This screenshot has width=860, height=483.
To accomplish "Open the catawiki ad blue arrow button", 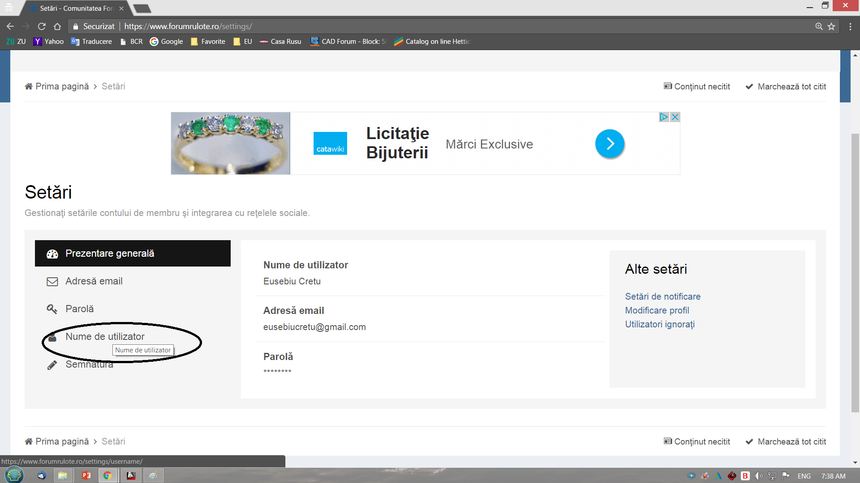I will [x=610, y=144].
